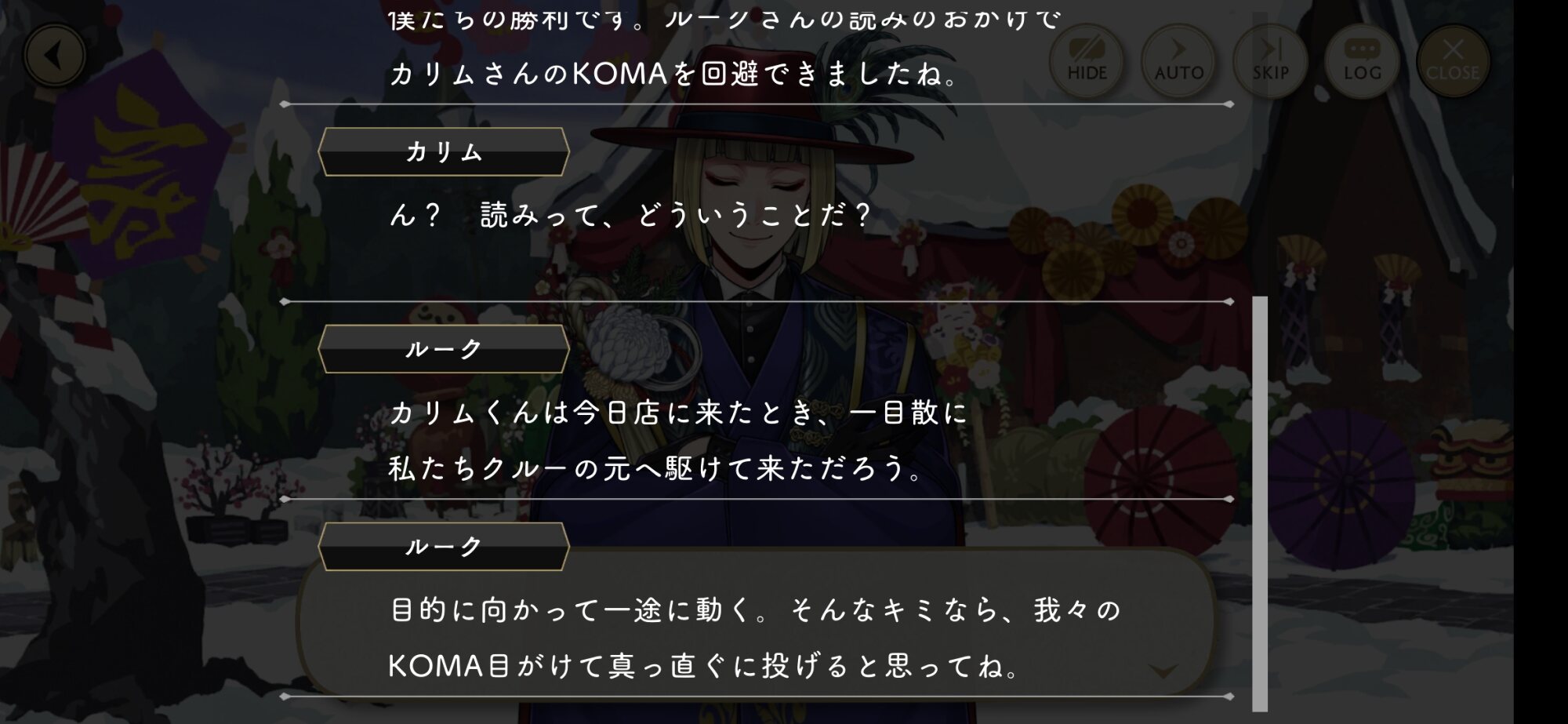Tap the back arrow icon
The height and width of the screenshot is (724, 1568).
coord(55,56)
